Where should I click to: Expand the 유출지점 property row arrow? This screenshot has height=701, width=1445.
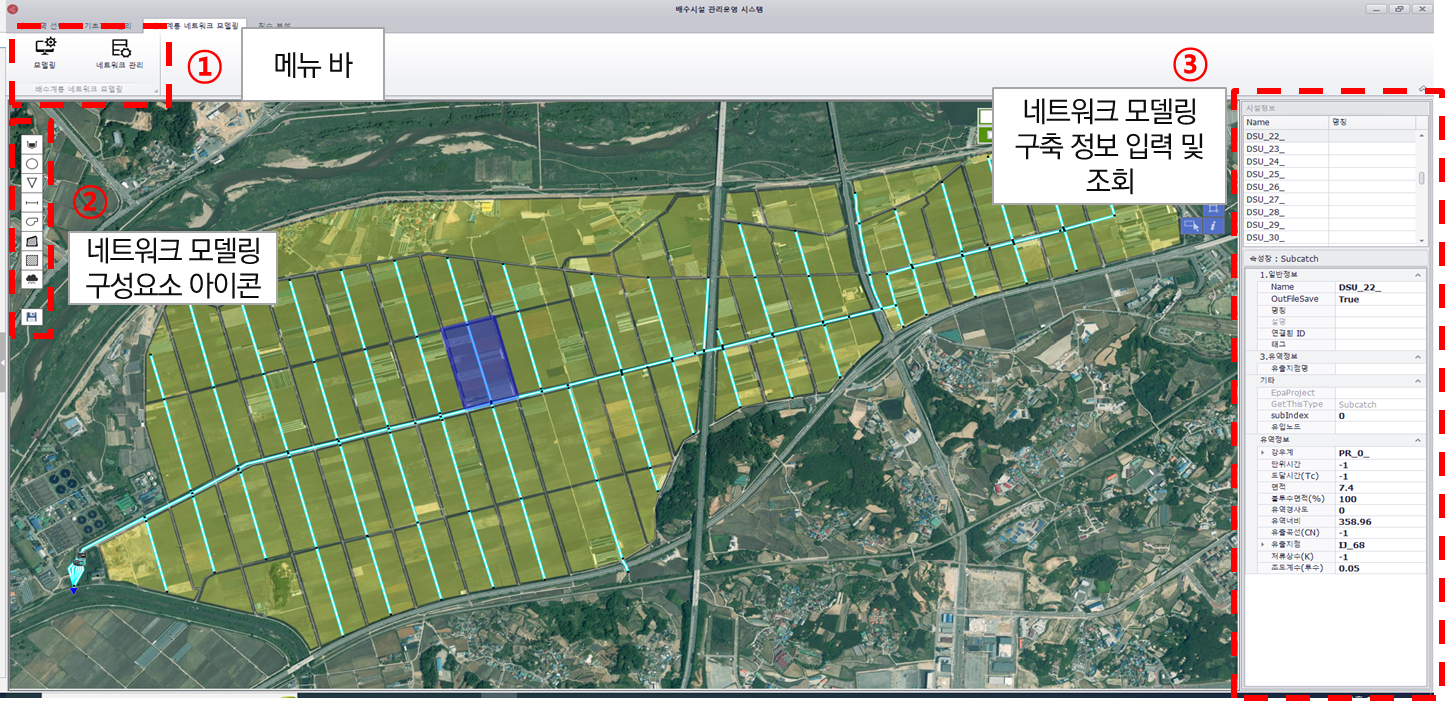1262,545
